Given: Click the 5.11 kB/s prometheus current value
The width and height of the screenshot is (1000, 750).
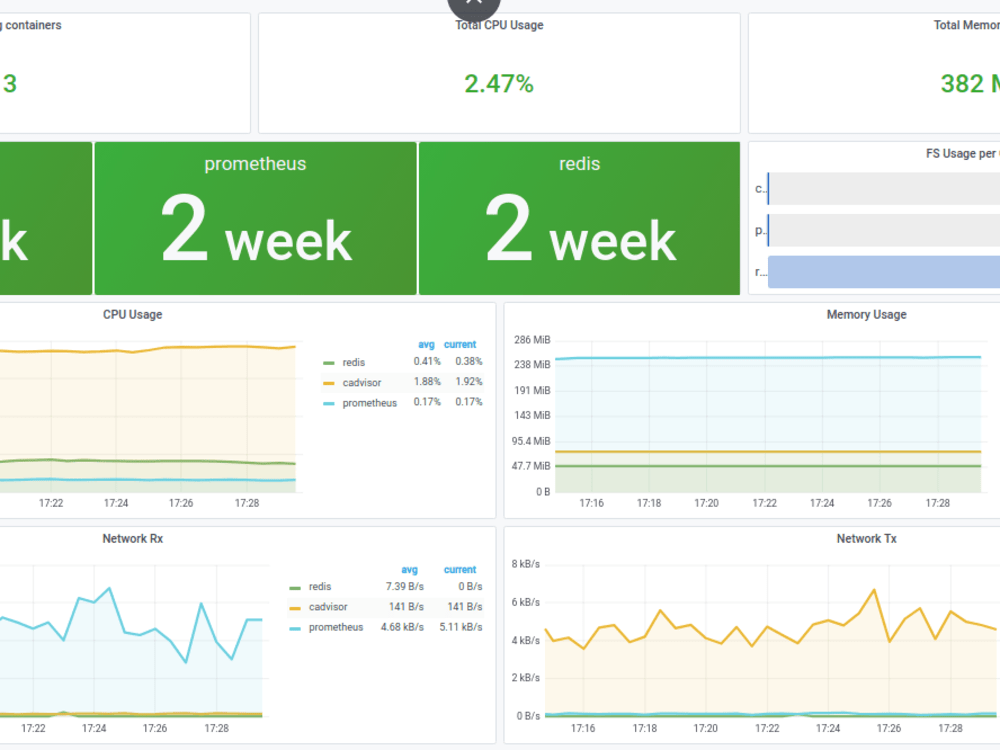Looking at the screenshot, I should tap(460, 628).
